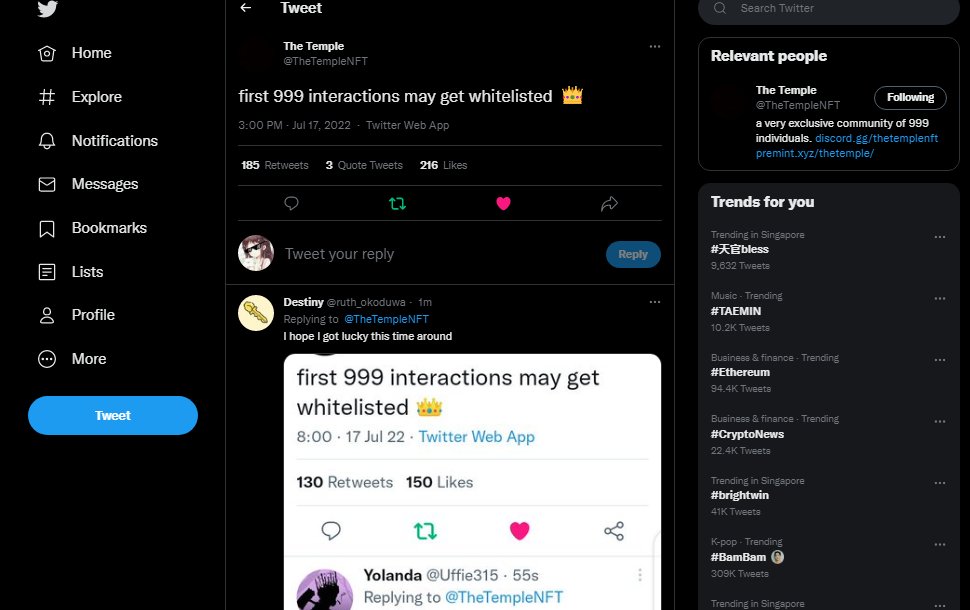The image size is (970, 610).
Task: Open more options on Destiny's reply
Action: [x=655, y=302]
